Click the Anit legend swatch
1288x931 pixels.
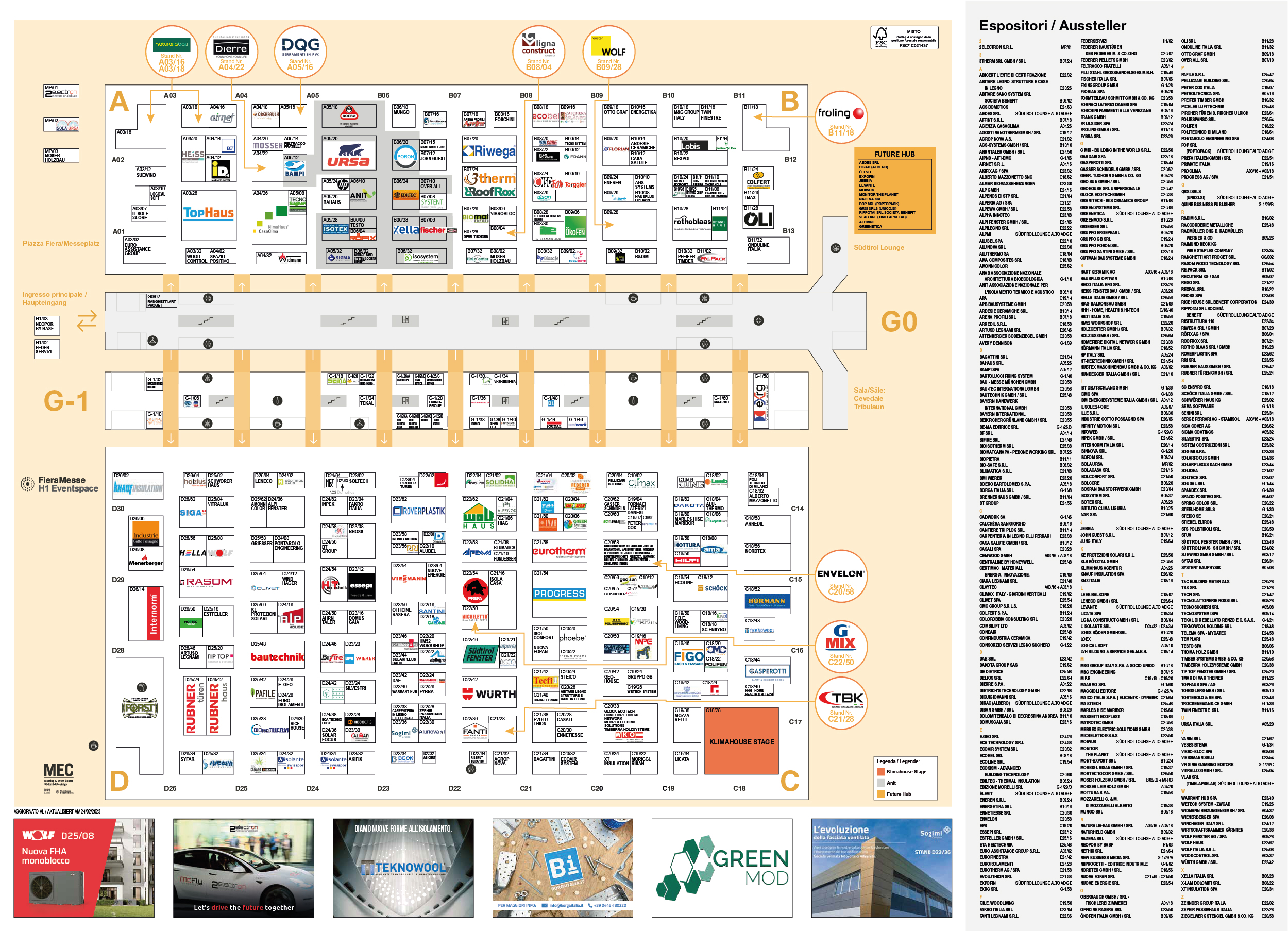(x=881, y=783)
